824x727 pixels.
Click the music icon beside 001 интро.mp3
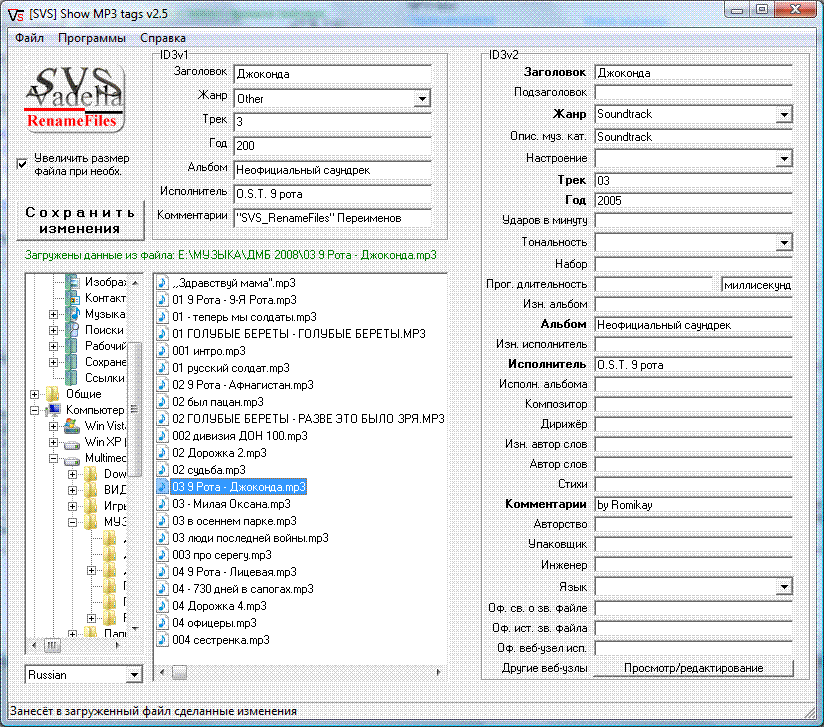[x=163, y=351]
